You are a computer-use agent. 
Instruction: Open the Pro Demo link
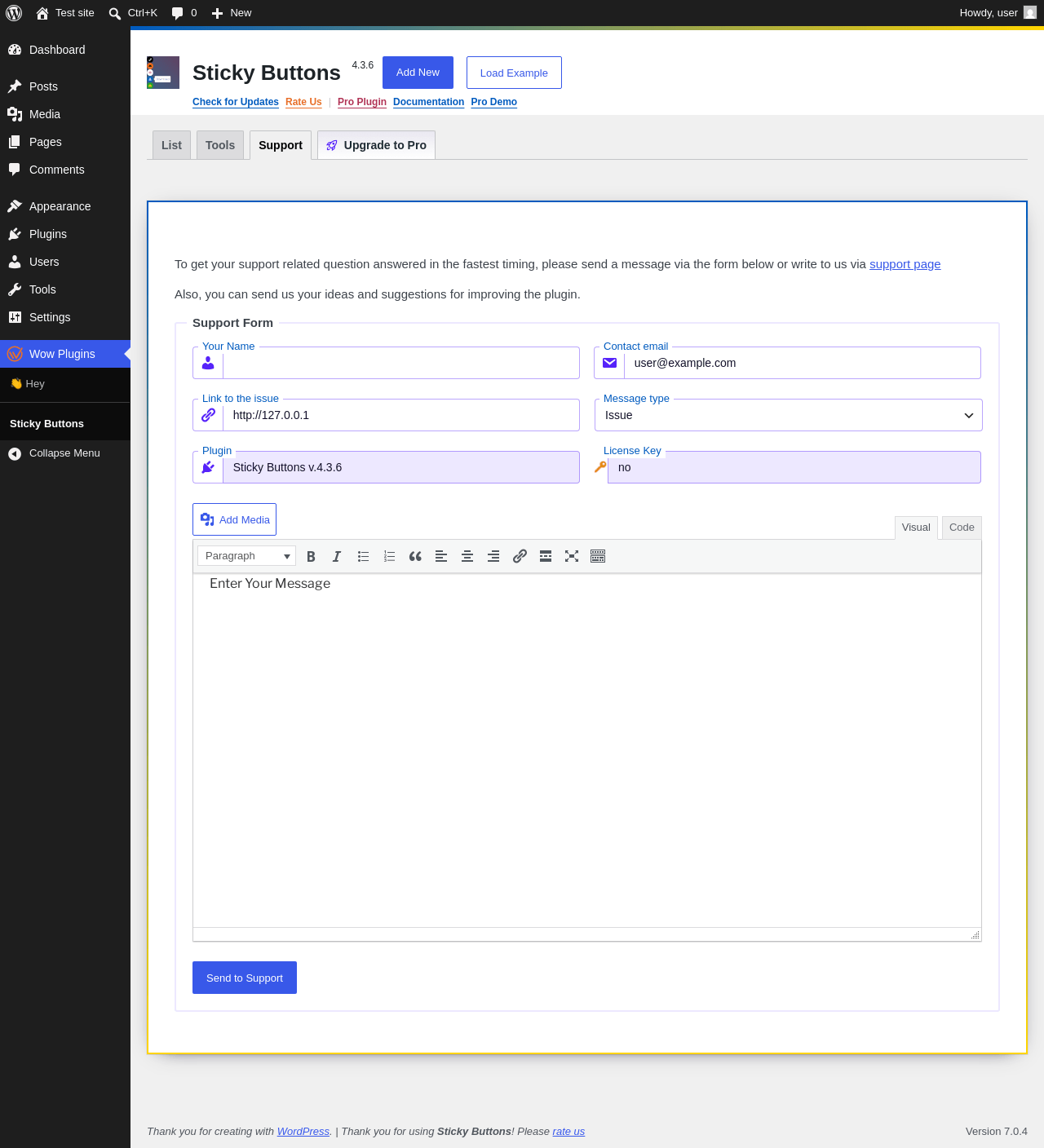[x=493, y=102]
